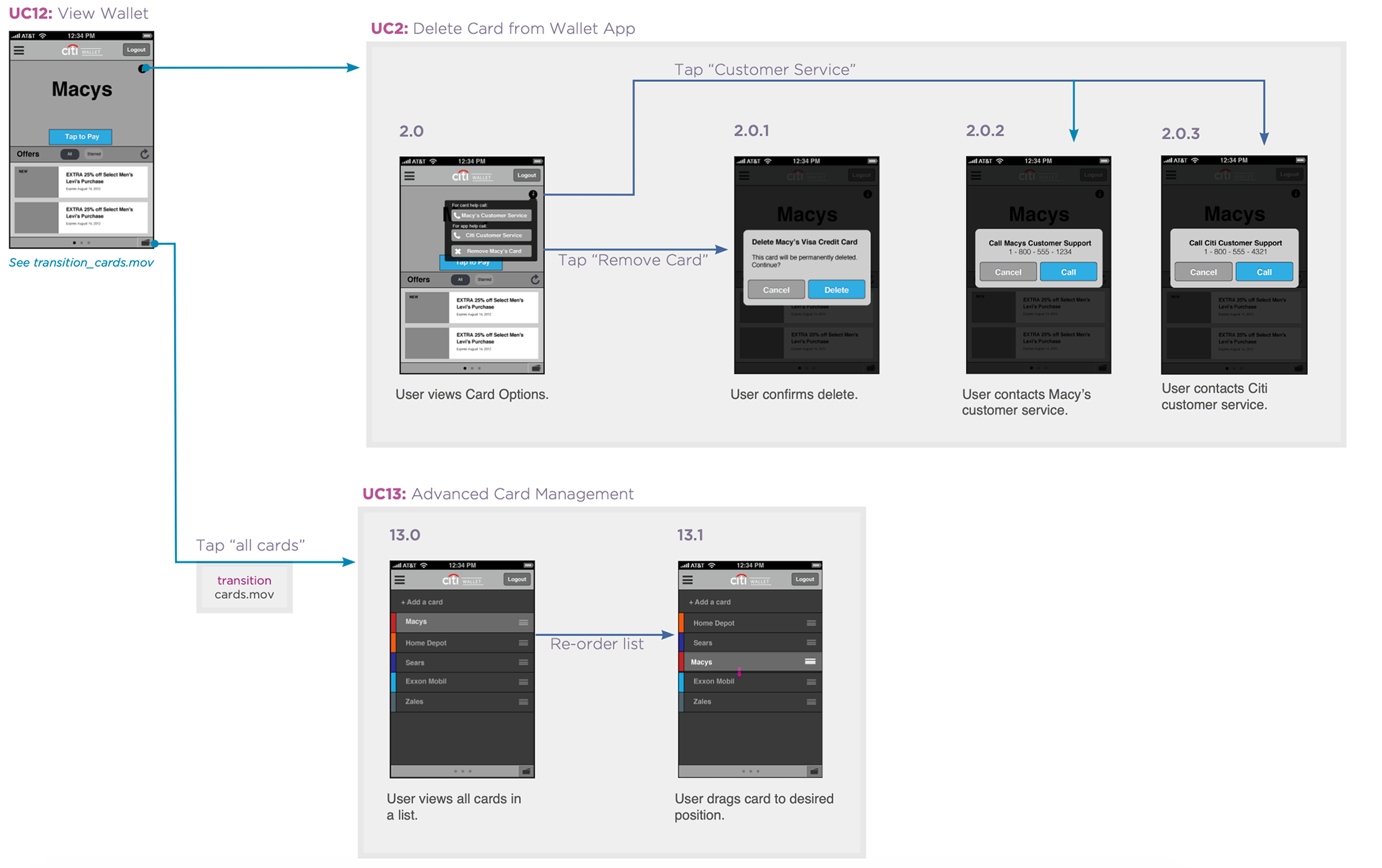Confirm Delete in screen 2.0.1 dialog
Image resolution: width=1382 pixels, height=868 pixels.
[836, 289]
